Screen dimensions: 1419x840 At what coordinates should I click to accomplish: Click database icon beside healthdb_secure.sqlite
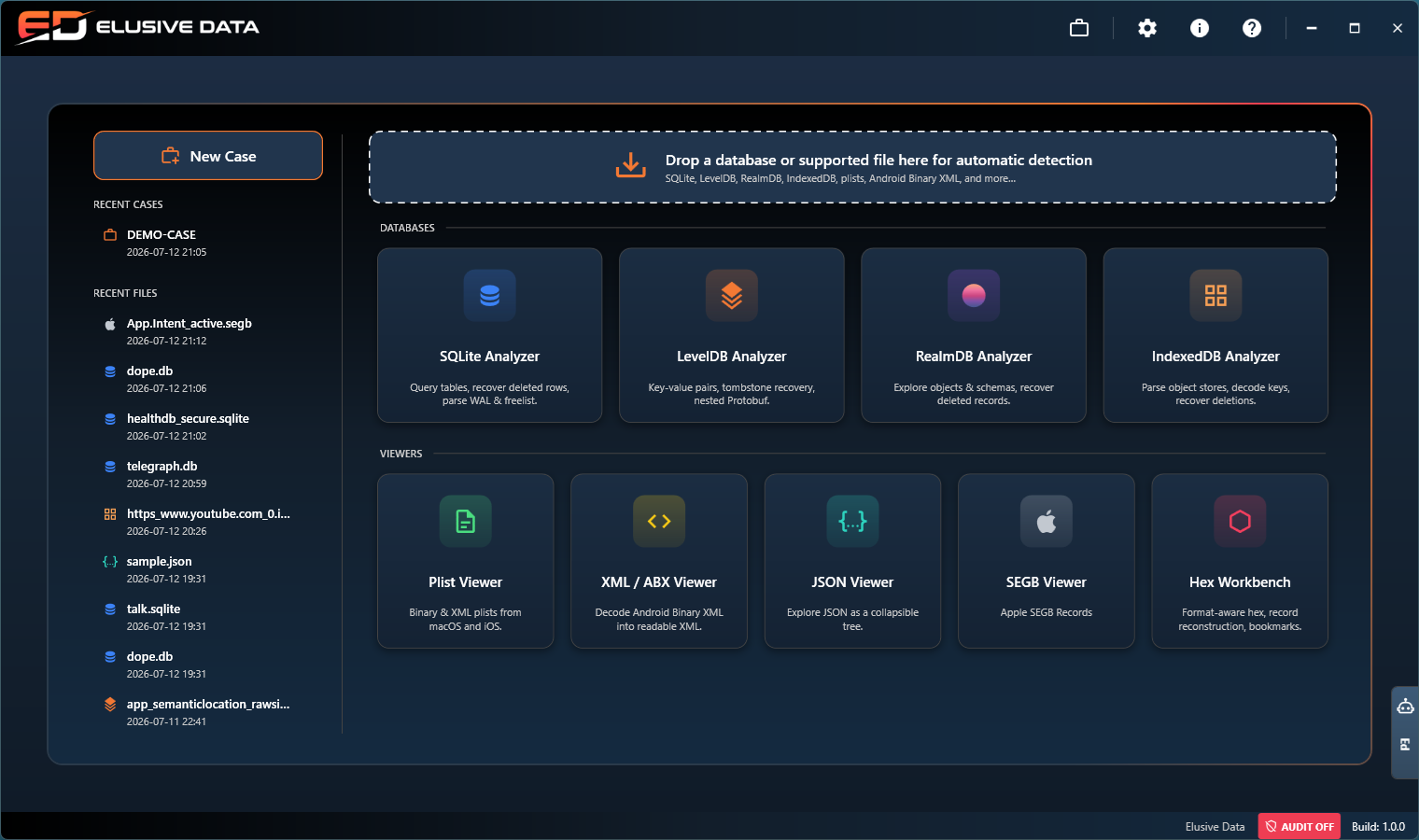pos(110,419)
